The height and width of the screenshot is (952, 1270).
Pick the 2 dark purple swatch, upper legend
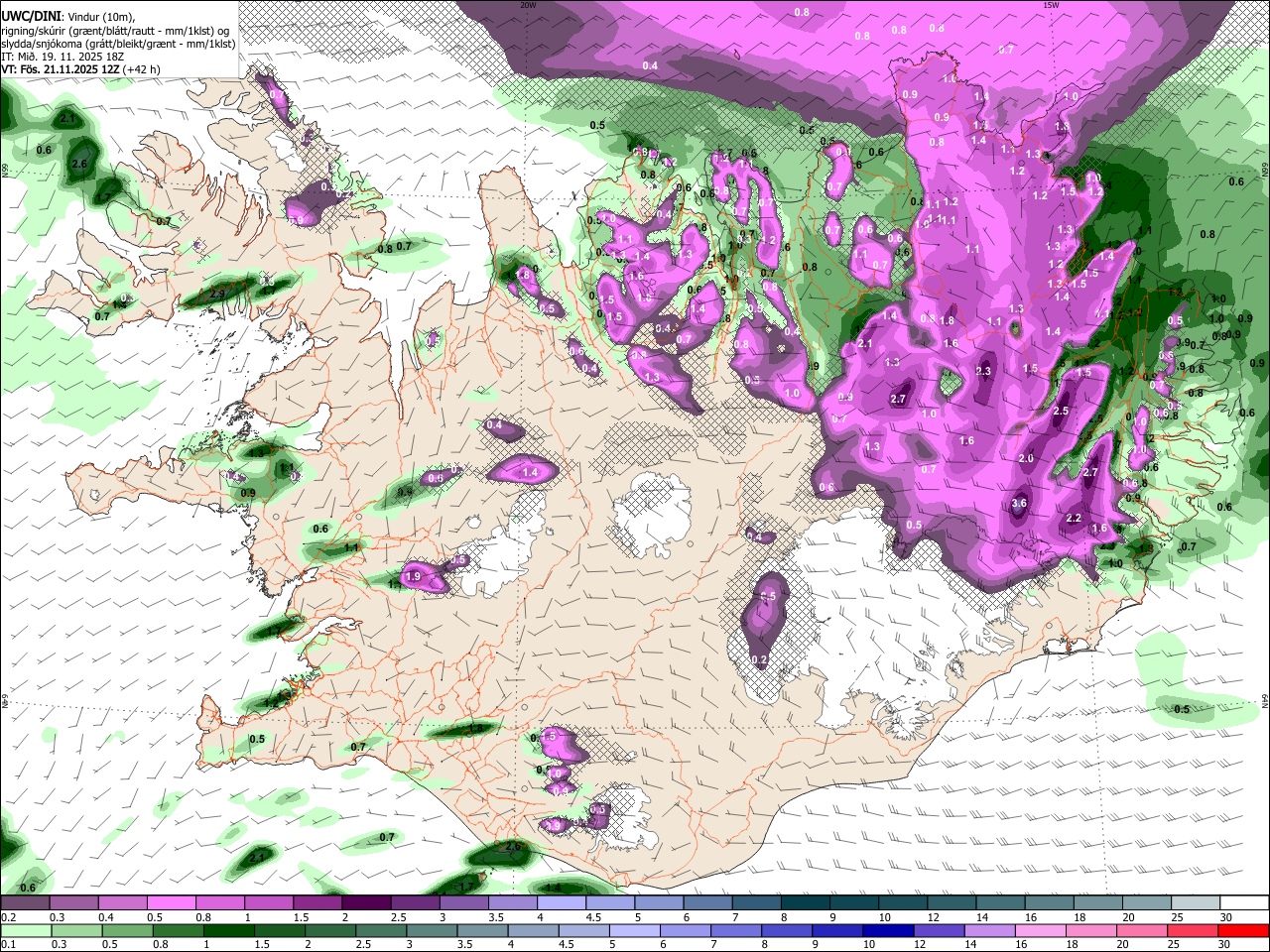click(x=365, y=902)
